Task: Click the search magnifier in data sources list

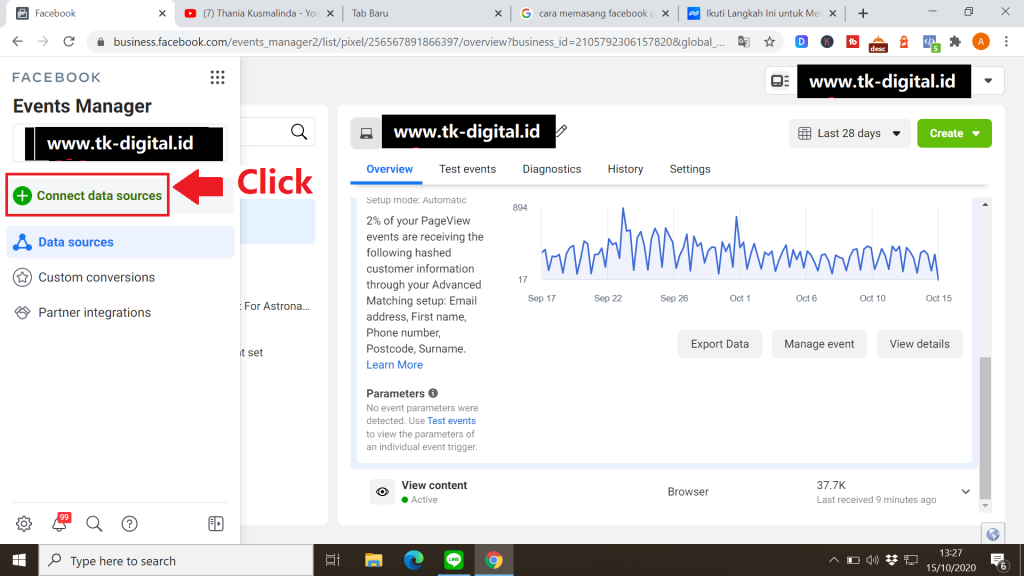Action: coord(298,132)
